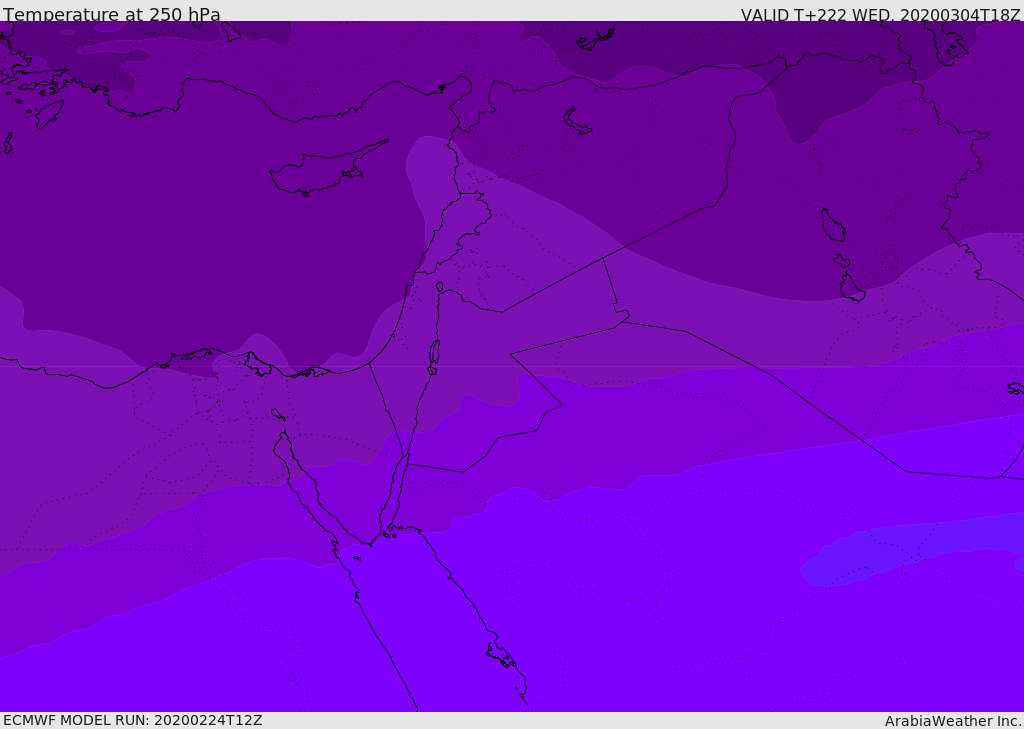This screenshot has height=729, width=1024.
Task: Click the 'ECMWF MODEL RUN: 20200224T12Z' footer text
Action: (133, 720)
